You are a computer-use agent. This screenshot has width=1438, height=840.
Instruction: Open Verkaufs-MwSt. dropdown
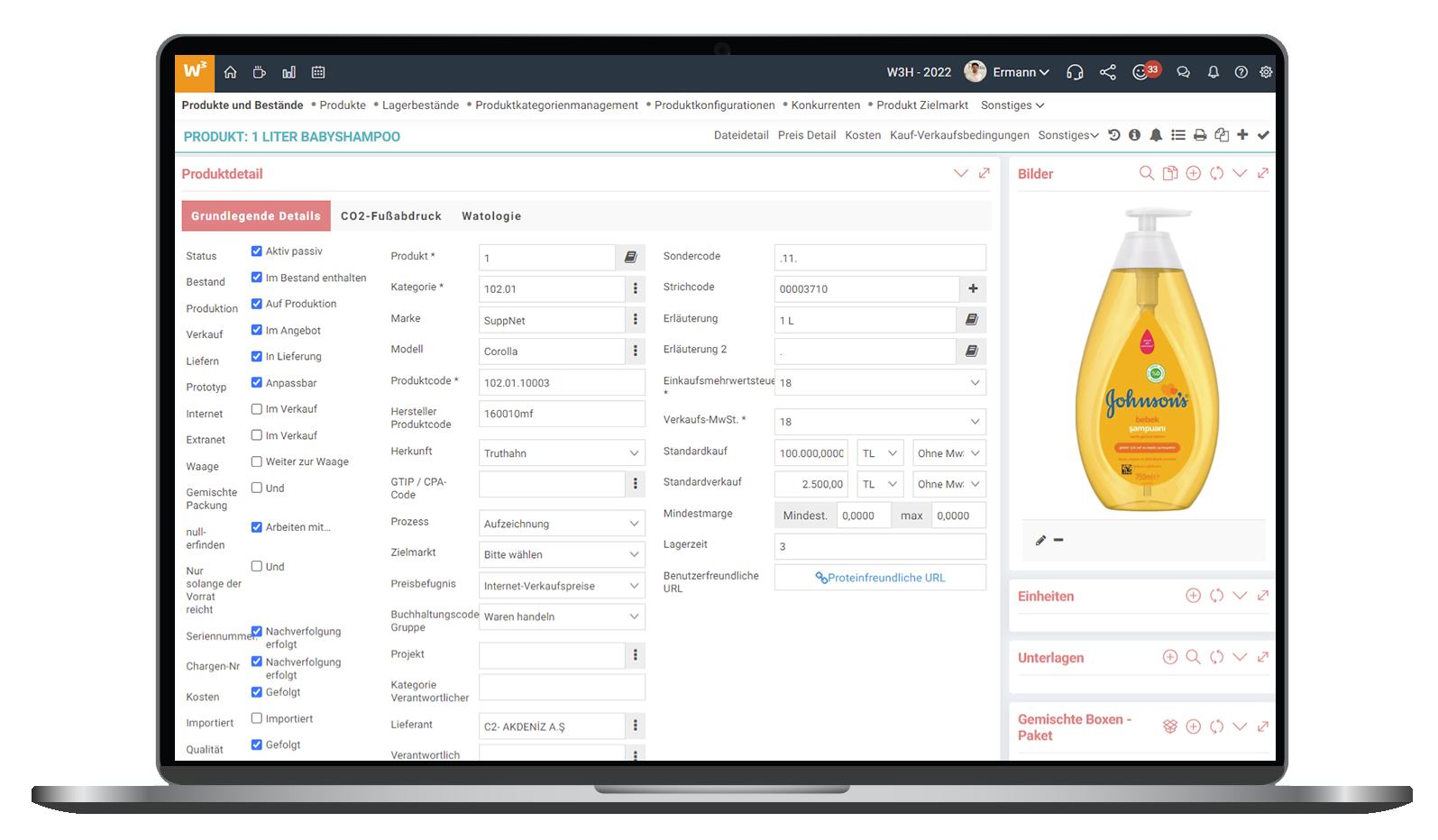coord(880,421)
